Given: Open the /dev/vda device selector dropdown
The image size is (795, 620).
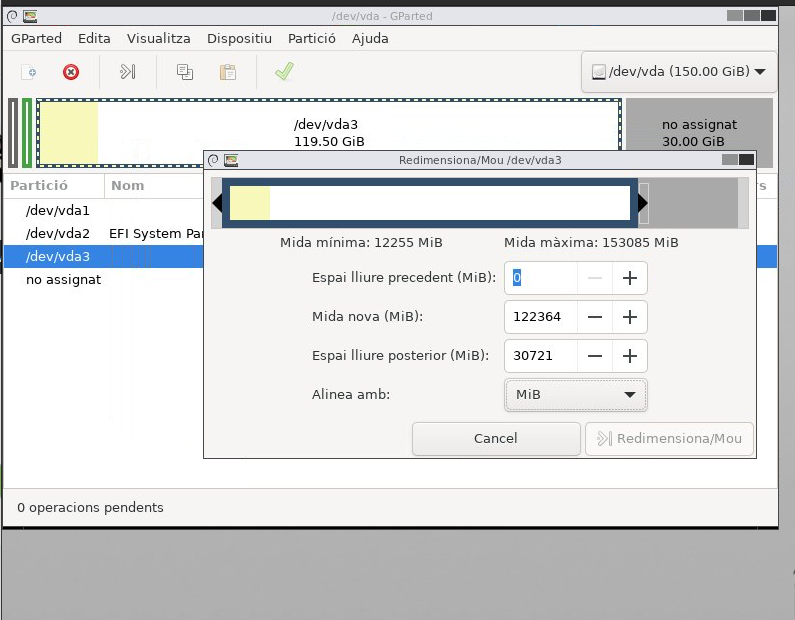Looking at the screenshot, I should click(679, 72).
